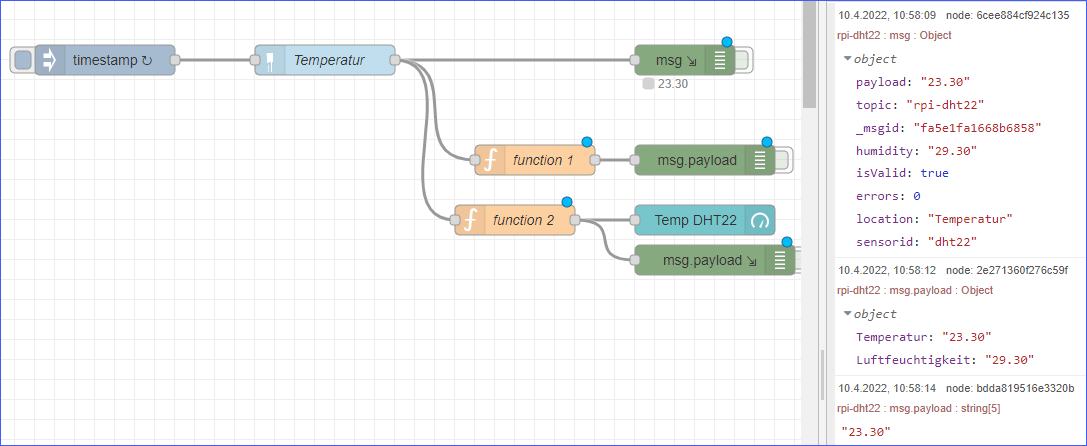Viewport: 1087px width, 446px height.
Task: Click the Temperatur node output port
Action: pos(395,60)
